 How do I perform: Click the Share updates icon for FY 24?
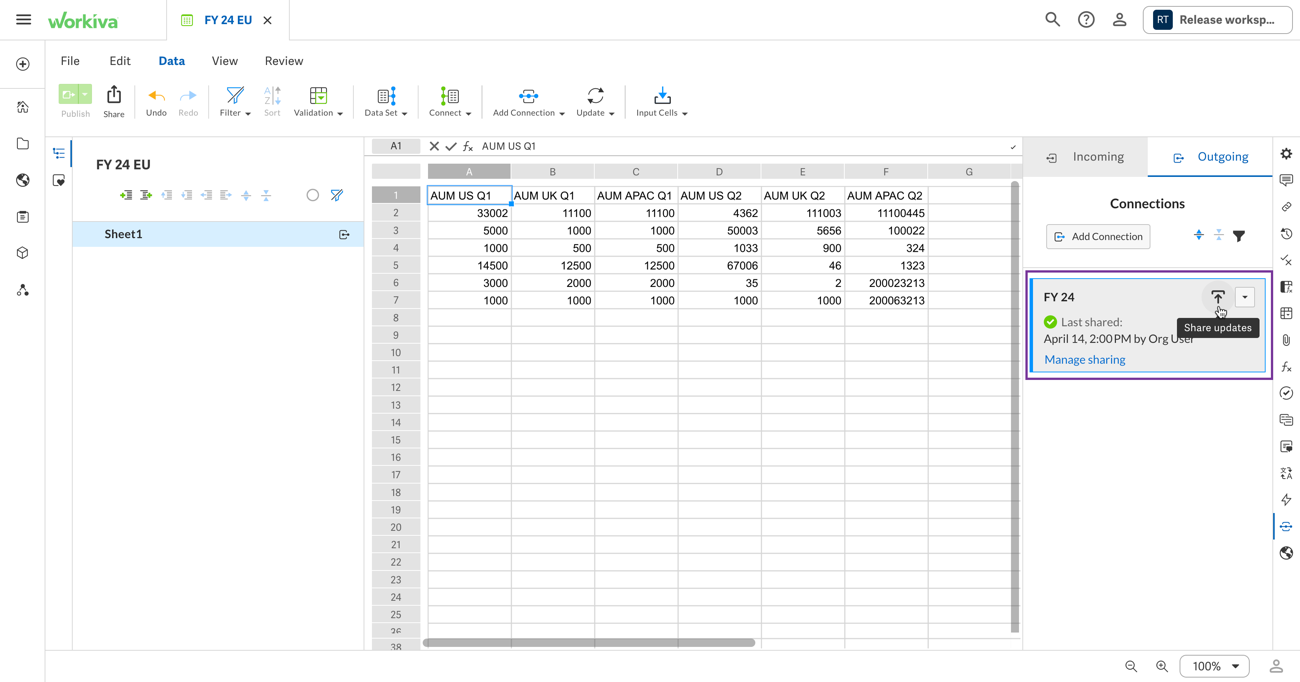click(1217, 297)
